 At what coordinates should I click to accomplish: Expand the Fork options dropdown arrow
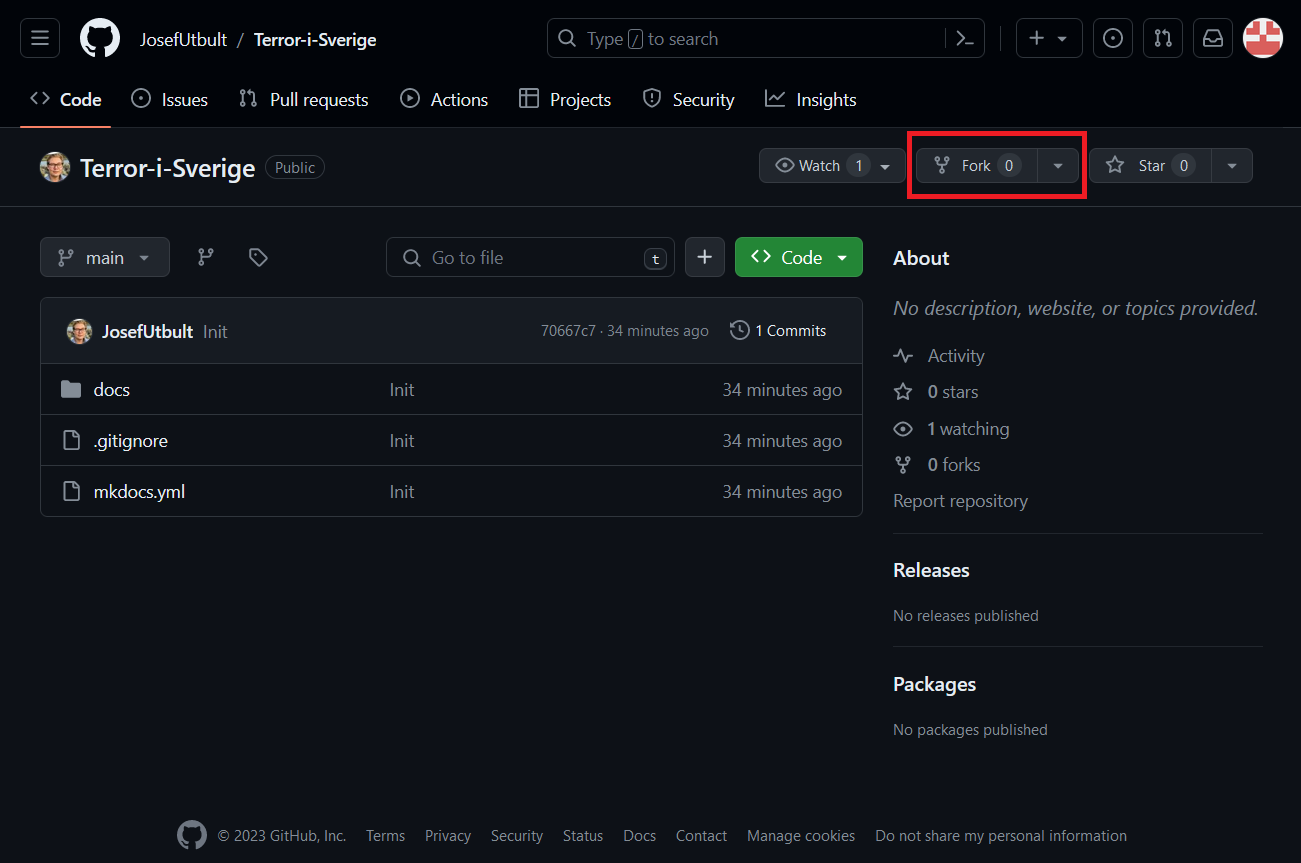(1058, 166)
